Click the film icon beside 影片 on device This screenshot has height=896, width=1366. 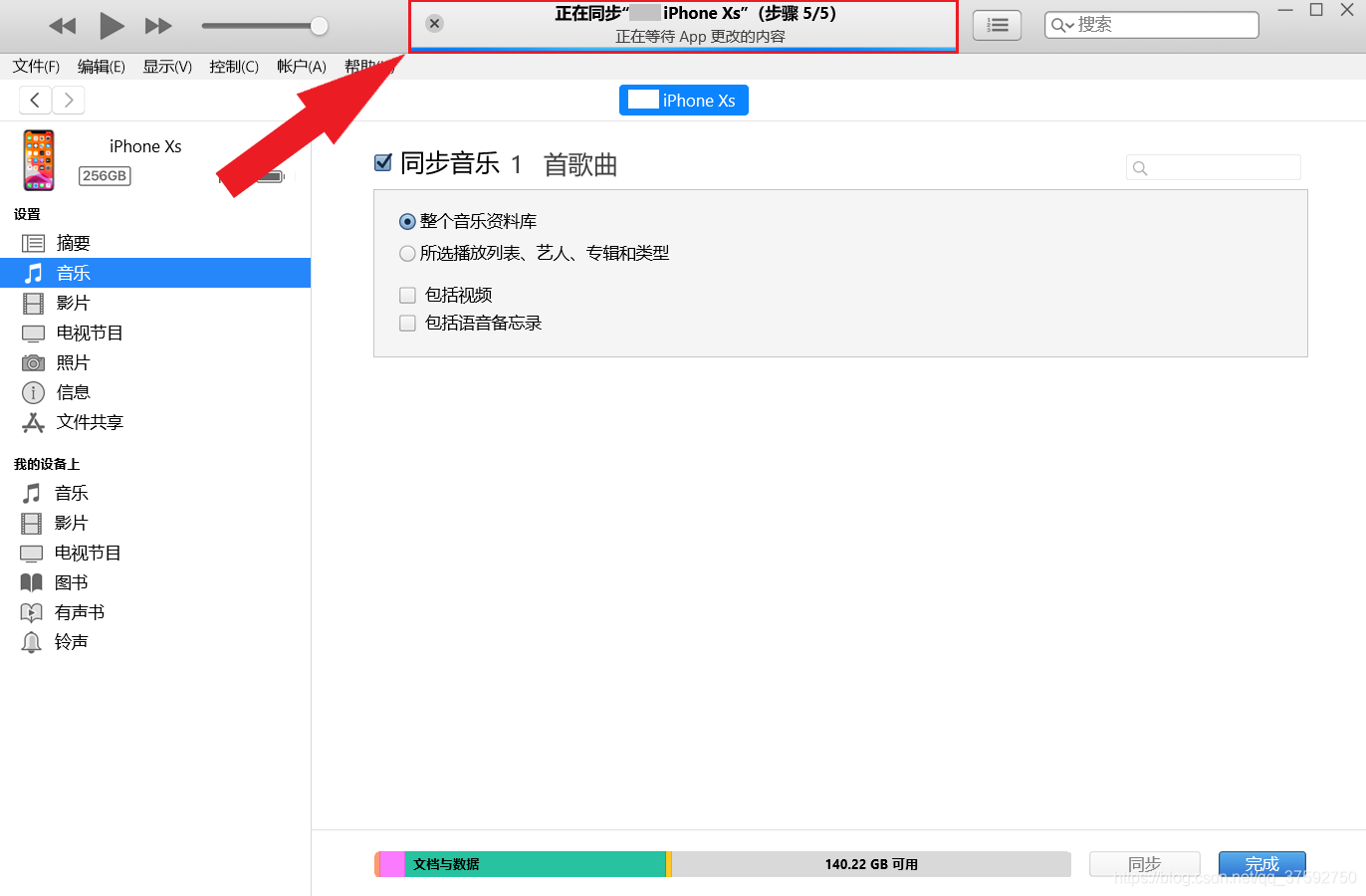(x=32, y=523)
